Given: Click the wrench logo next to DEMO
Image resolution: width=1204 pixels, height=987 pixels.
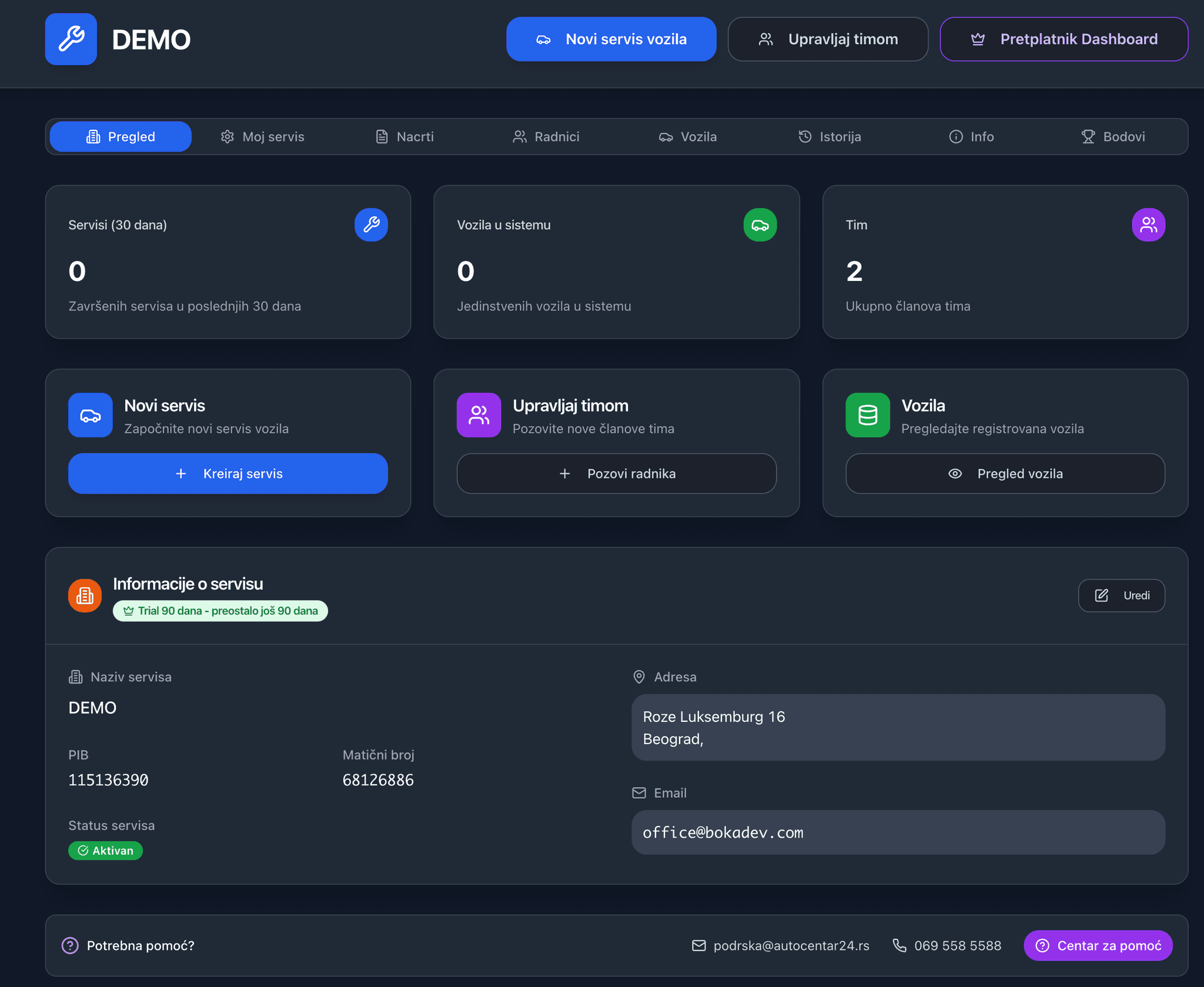Looking at the screenshot, I should point(71,39).
